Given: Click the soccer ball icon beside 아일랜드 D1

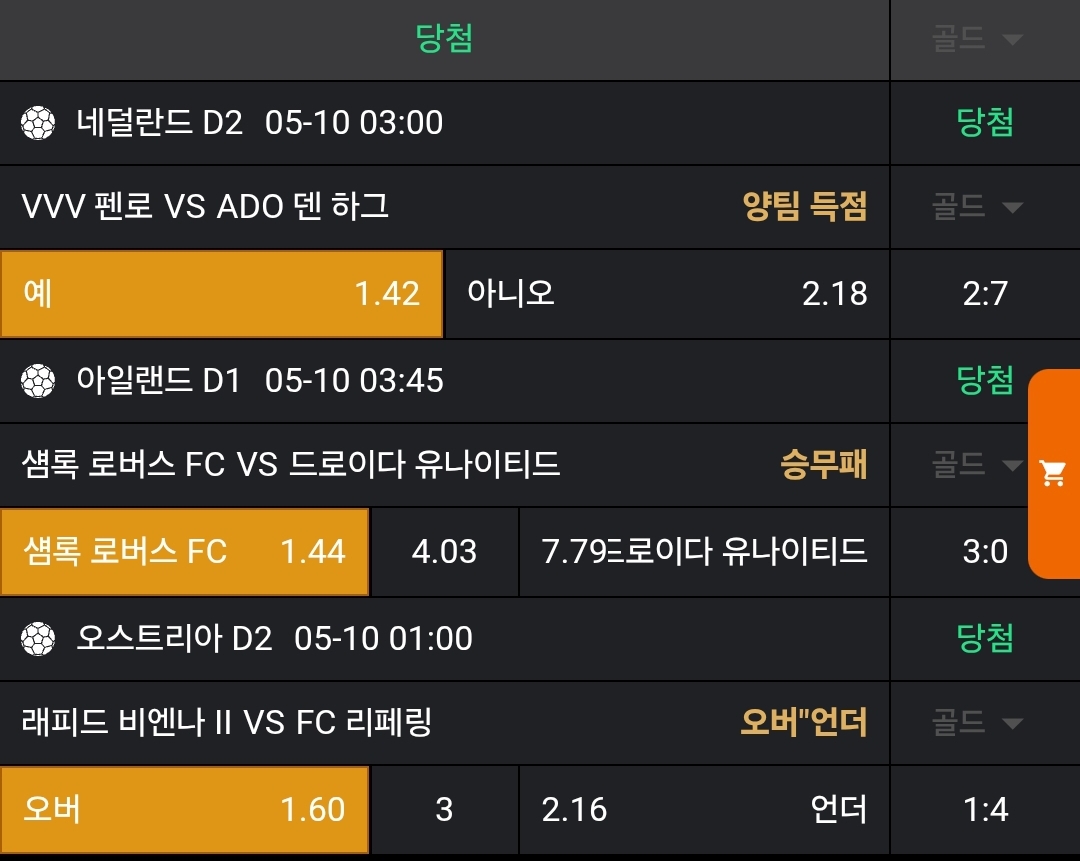Looking at the screenshot, I should (38, 381).
